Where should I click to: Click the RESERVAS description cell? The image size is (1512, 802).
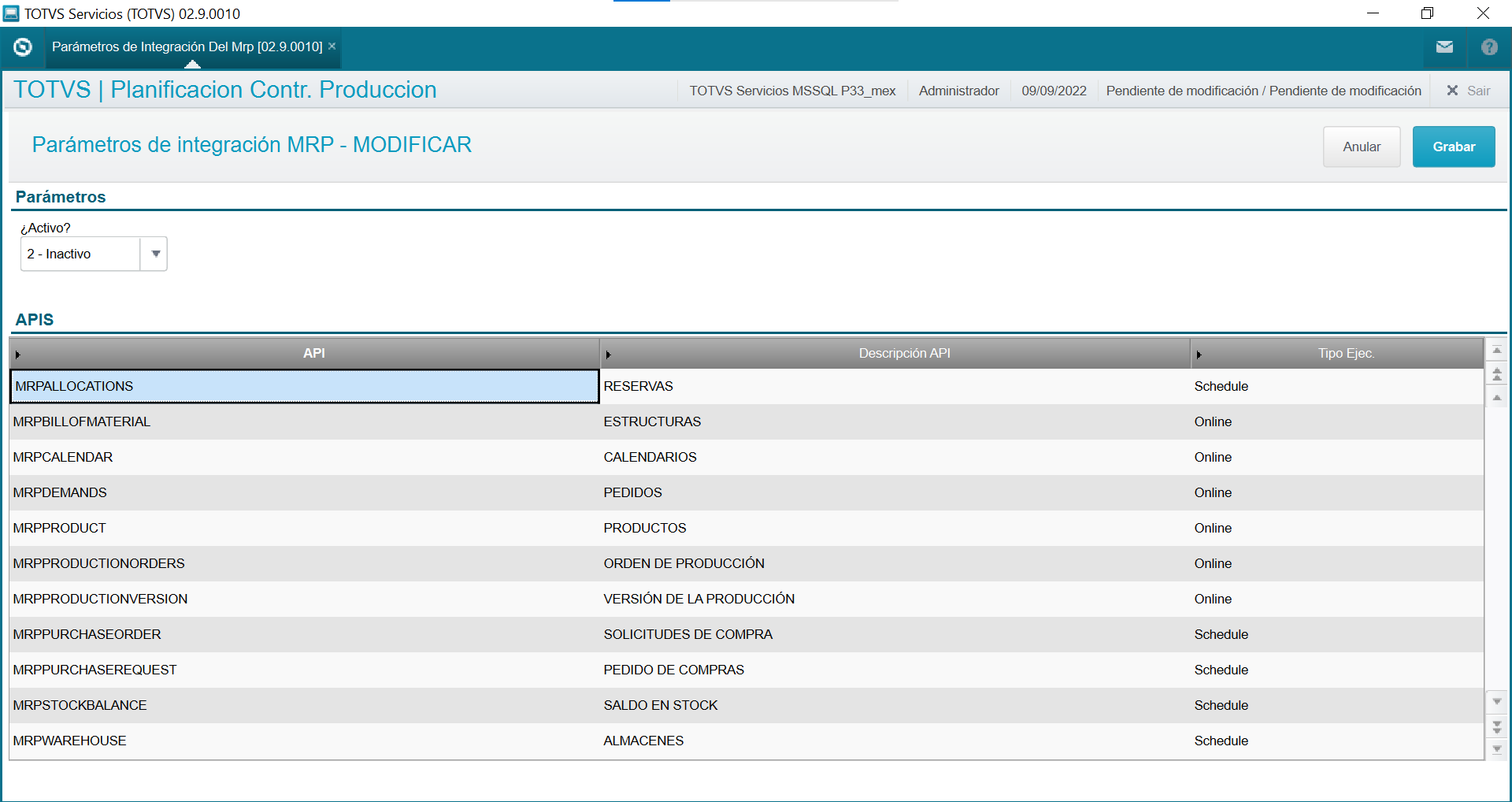[x=895, y=386]
